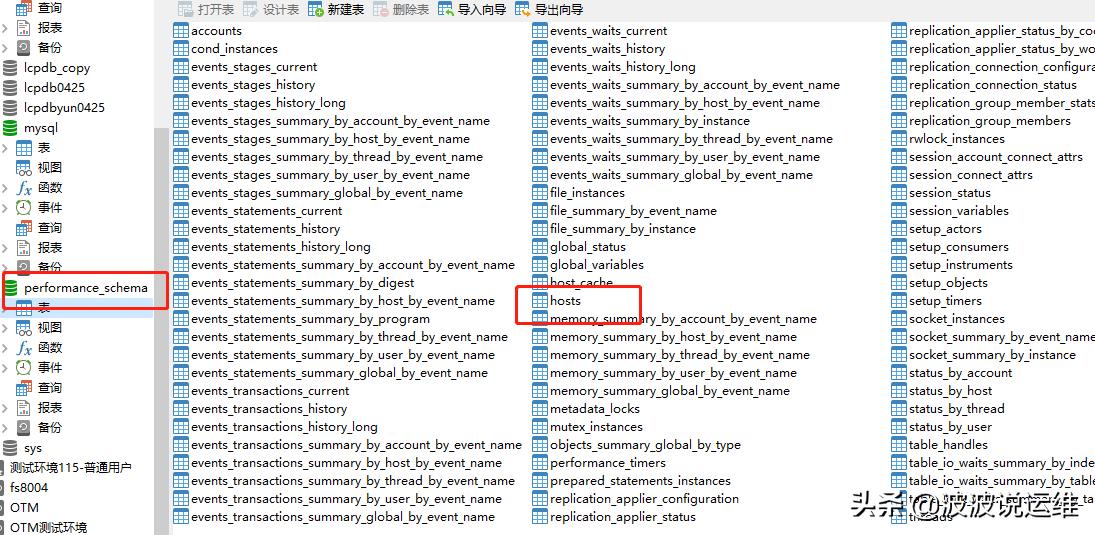Click the 删除表 toolbar button
This screenshot has height=535, width=1095.
[x=401, y=10]
